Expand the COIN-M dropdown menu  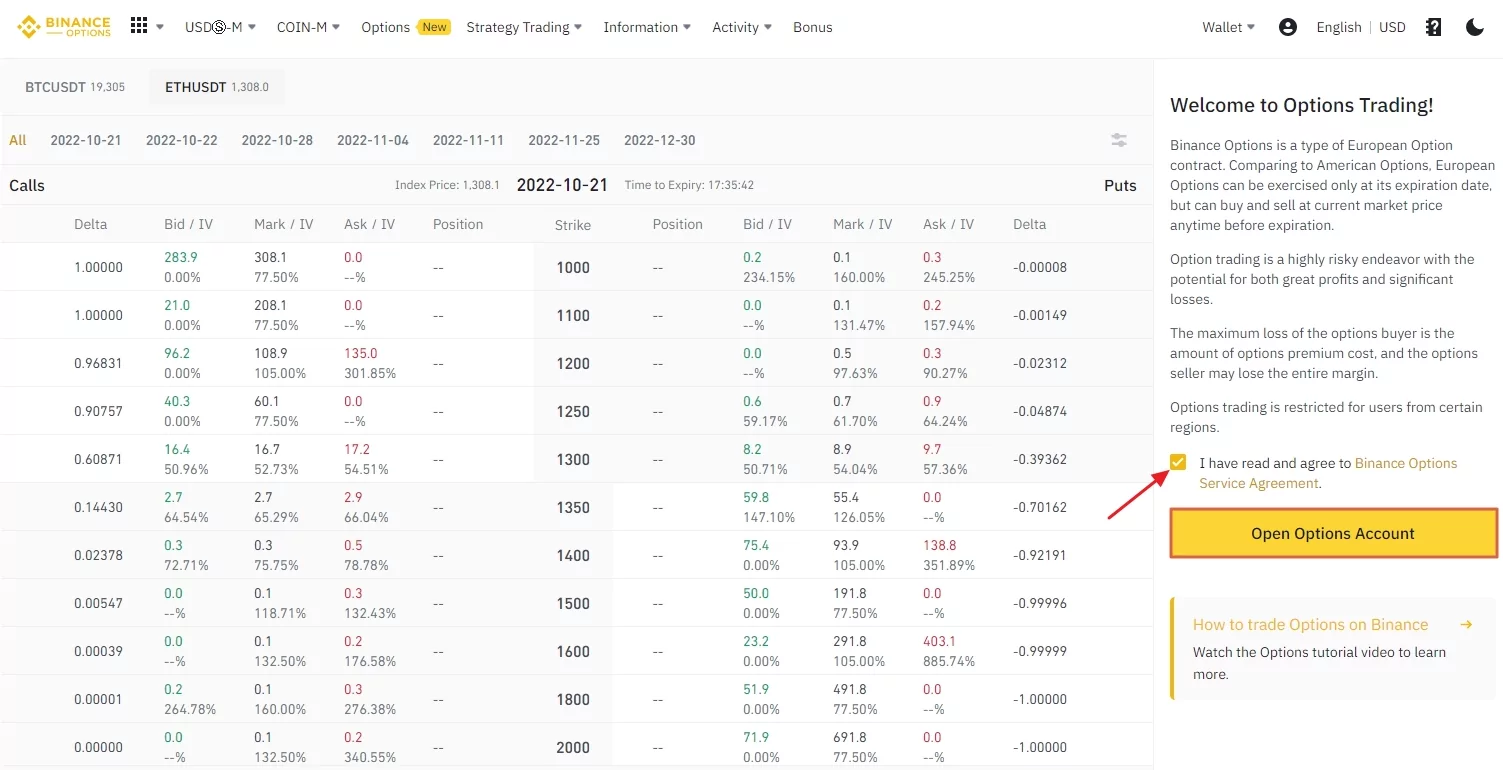pyautogui.click(x=308, y=27)
